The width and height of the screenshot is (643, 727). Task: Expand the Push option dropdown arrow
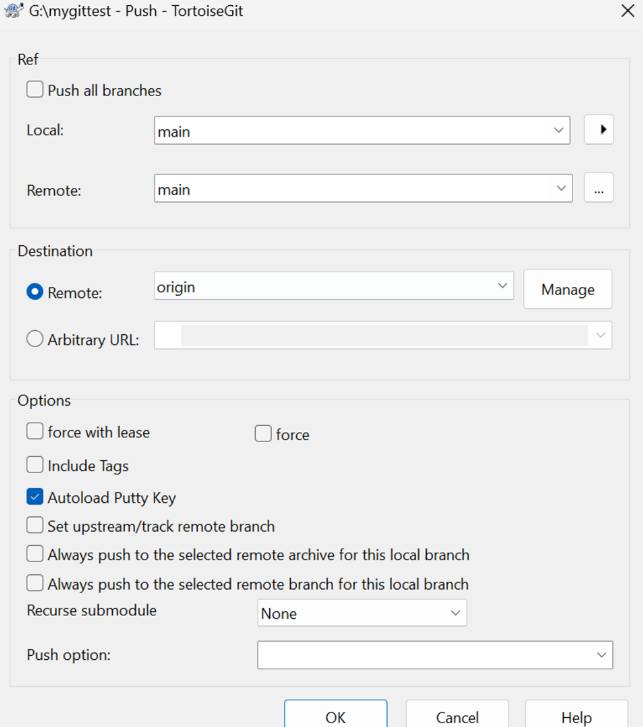pyautogui.click(x=601, y=655)
